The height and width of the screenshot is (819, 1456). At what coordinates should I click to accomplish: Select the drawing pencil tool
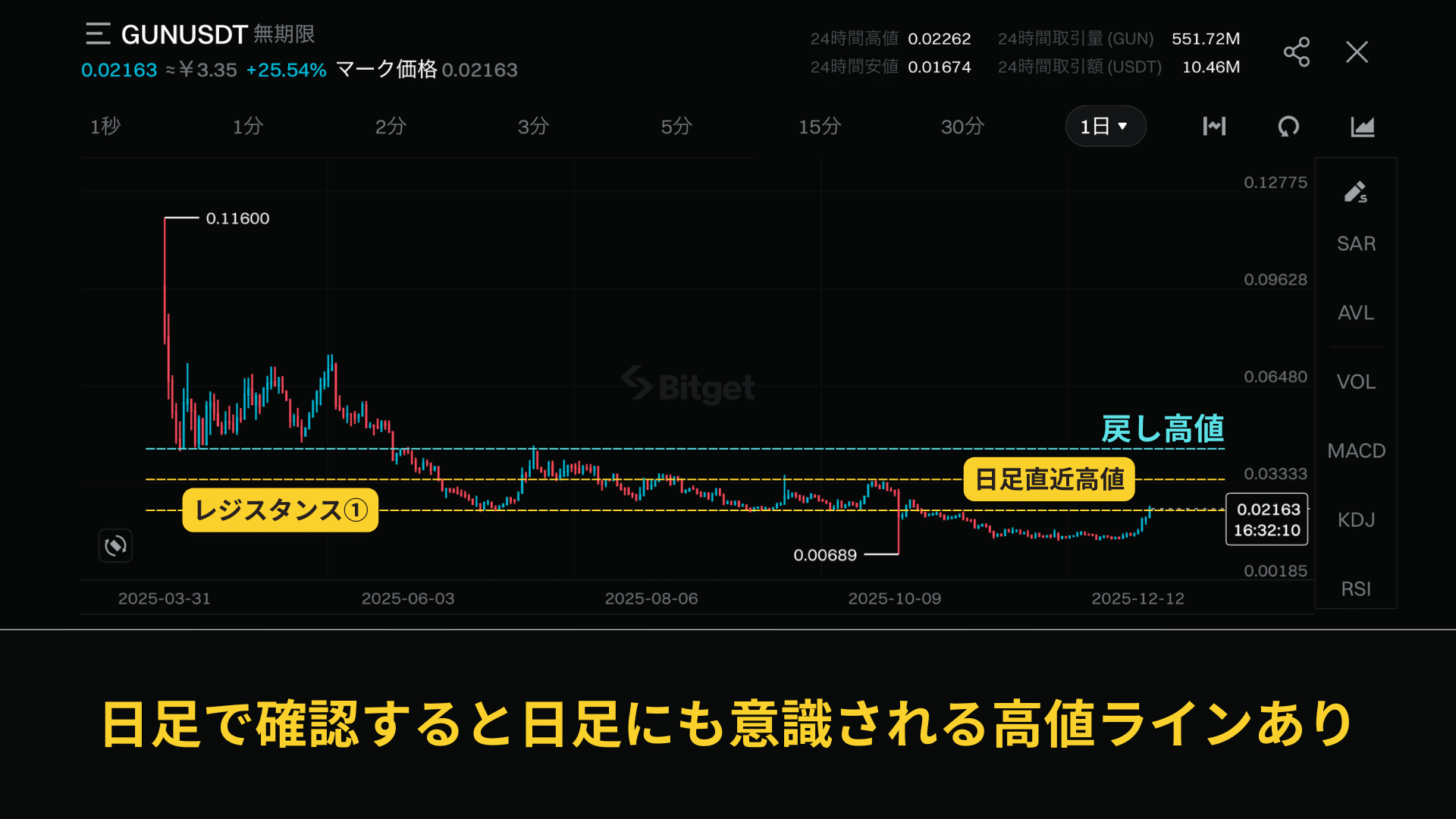pos(1355,192)
